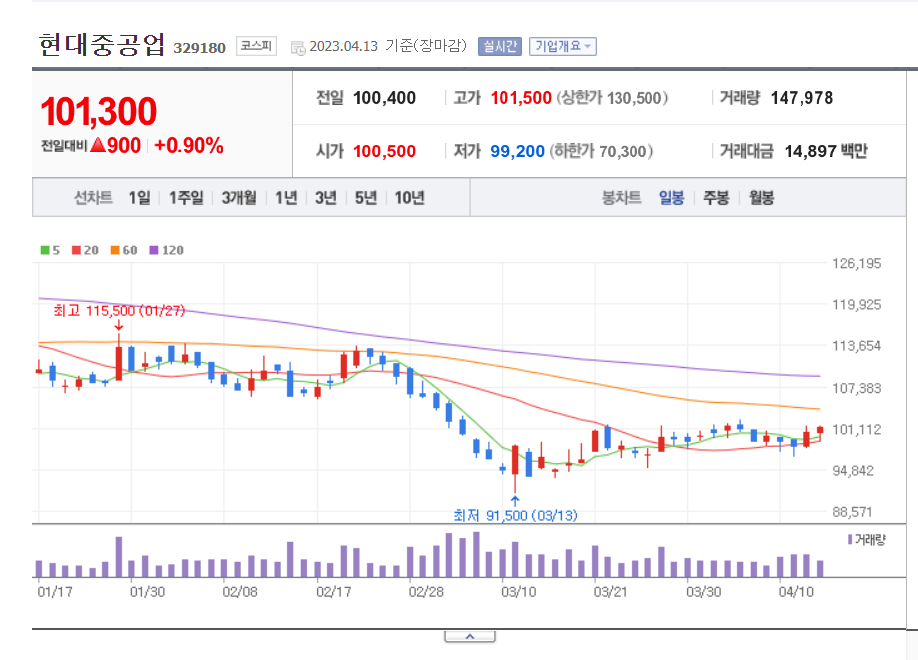Collapse the chart with the bottom up-arrow button
This screenshot has height=660, width=918.
[x=470, y=637]
